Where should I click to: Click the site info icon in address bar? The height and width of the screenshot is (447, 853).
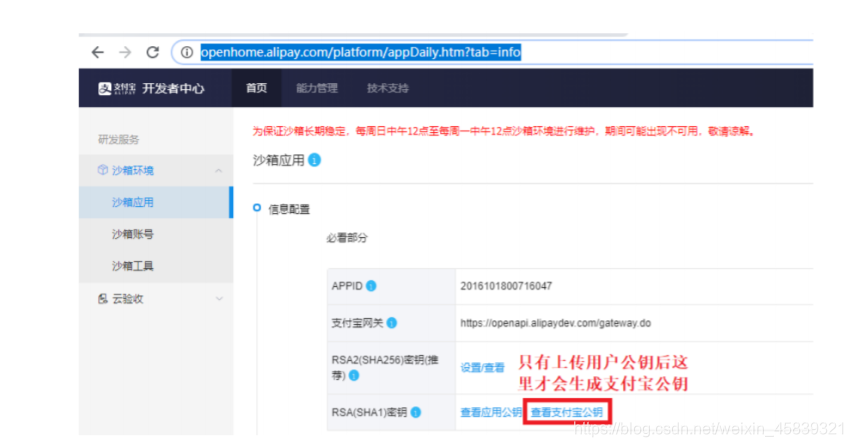pyautogui.click(x=187, y=52)
